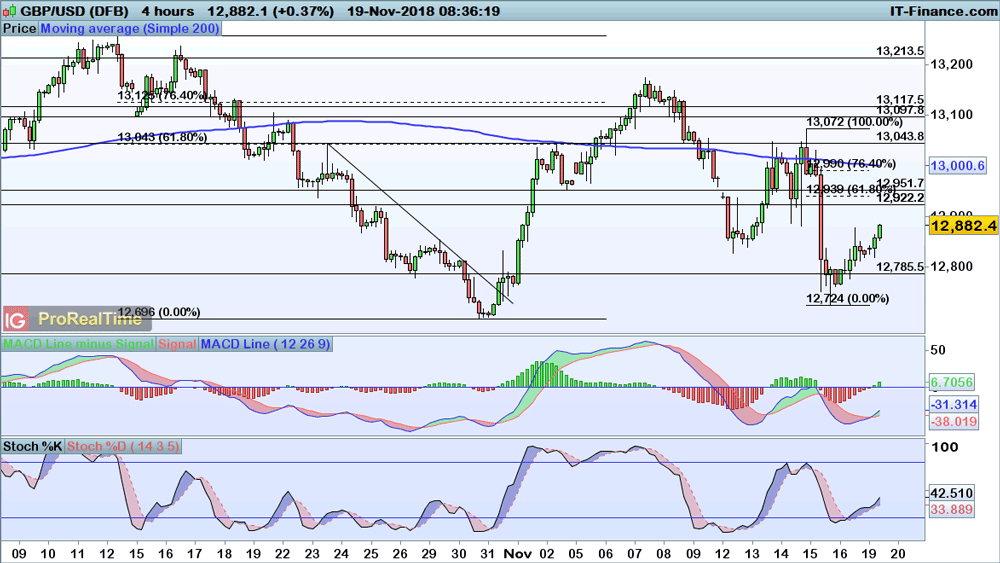Click the MACD Line (12 26 9) legend
Viewport: 1000px width, 563px height.
(x=265, y=344)
